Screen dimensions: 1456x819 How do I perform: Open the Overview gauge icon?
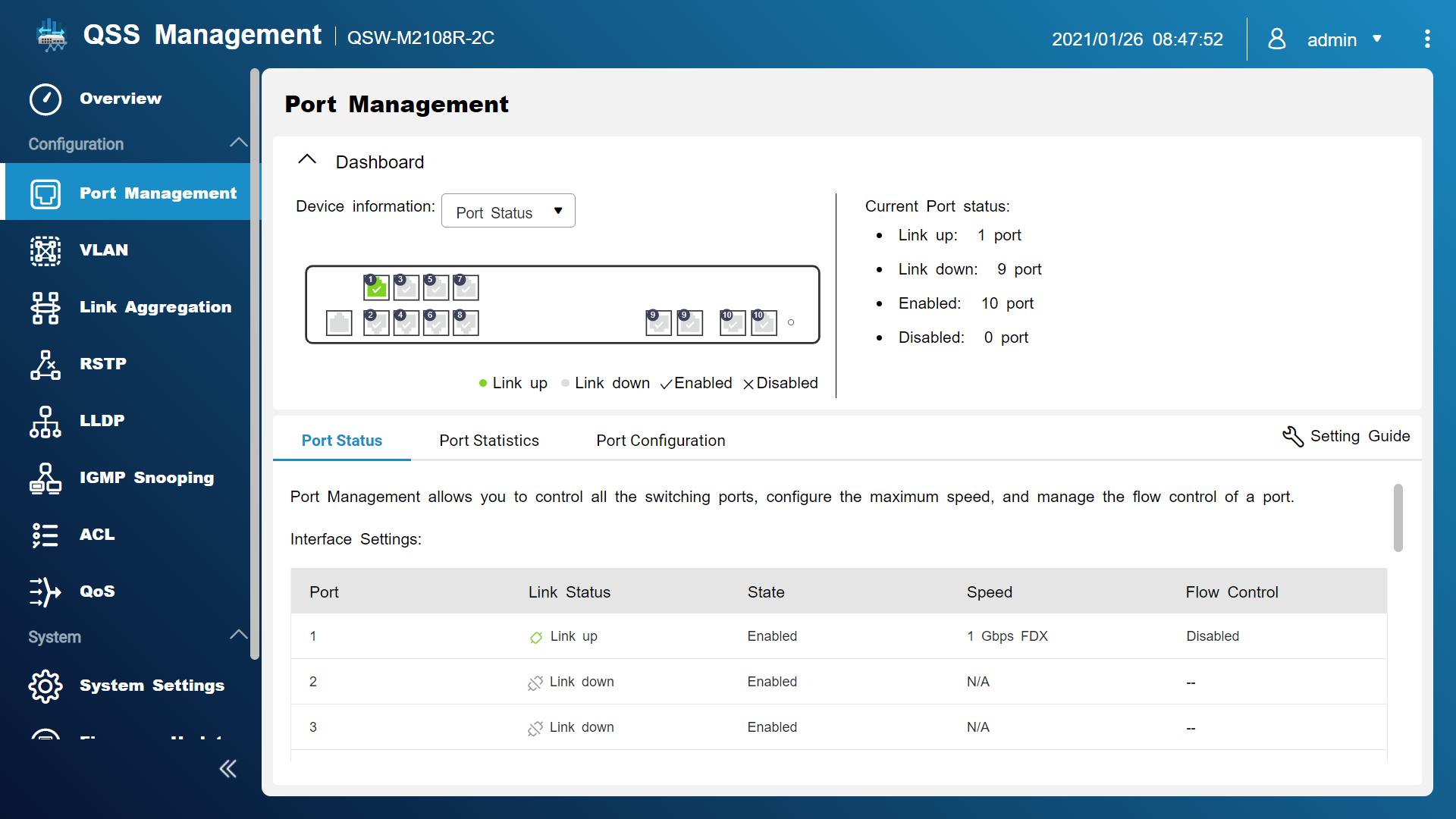tap(45, 99)
